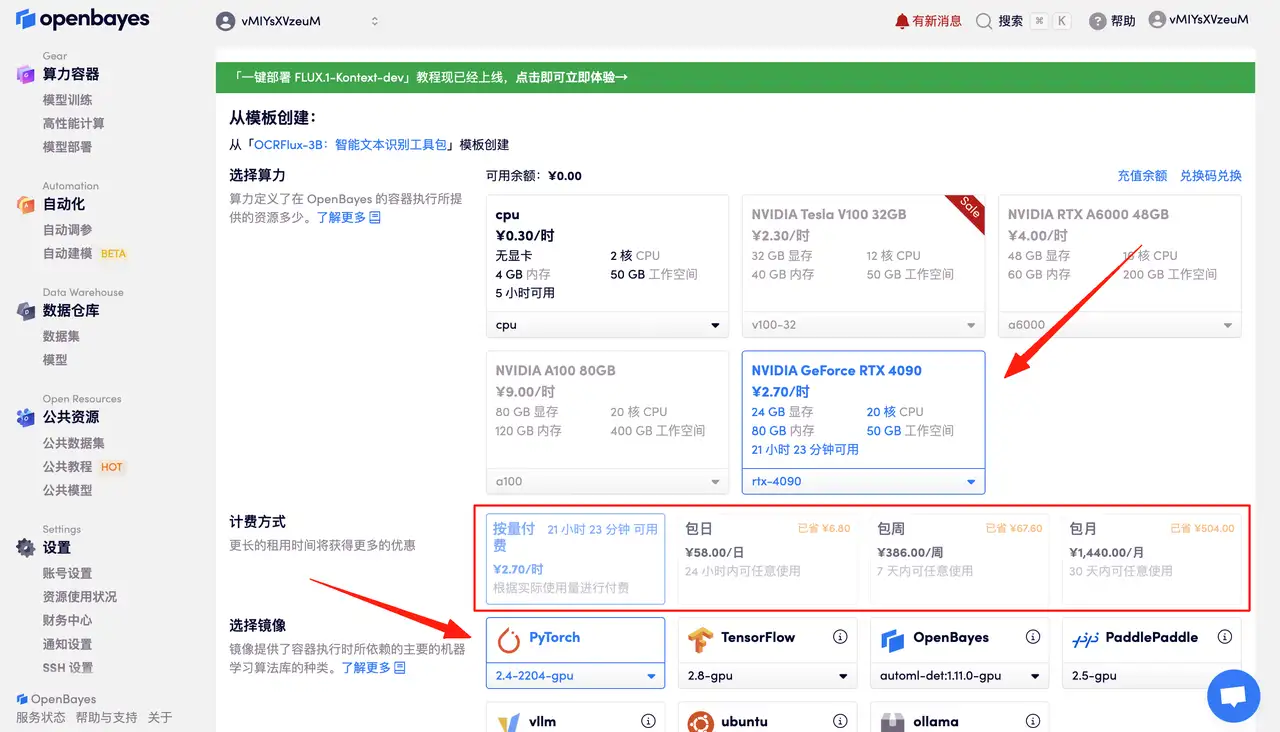Open the v100-32 variant dropdown
1280x732 pixels.
[863, 325]
